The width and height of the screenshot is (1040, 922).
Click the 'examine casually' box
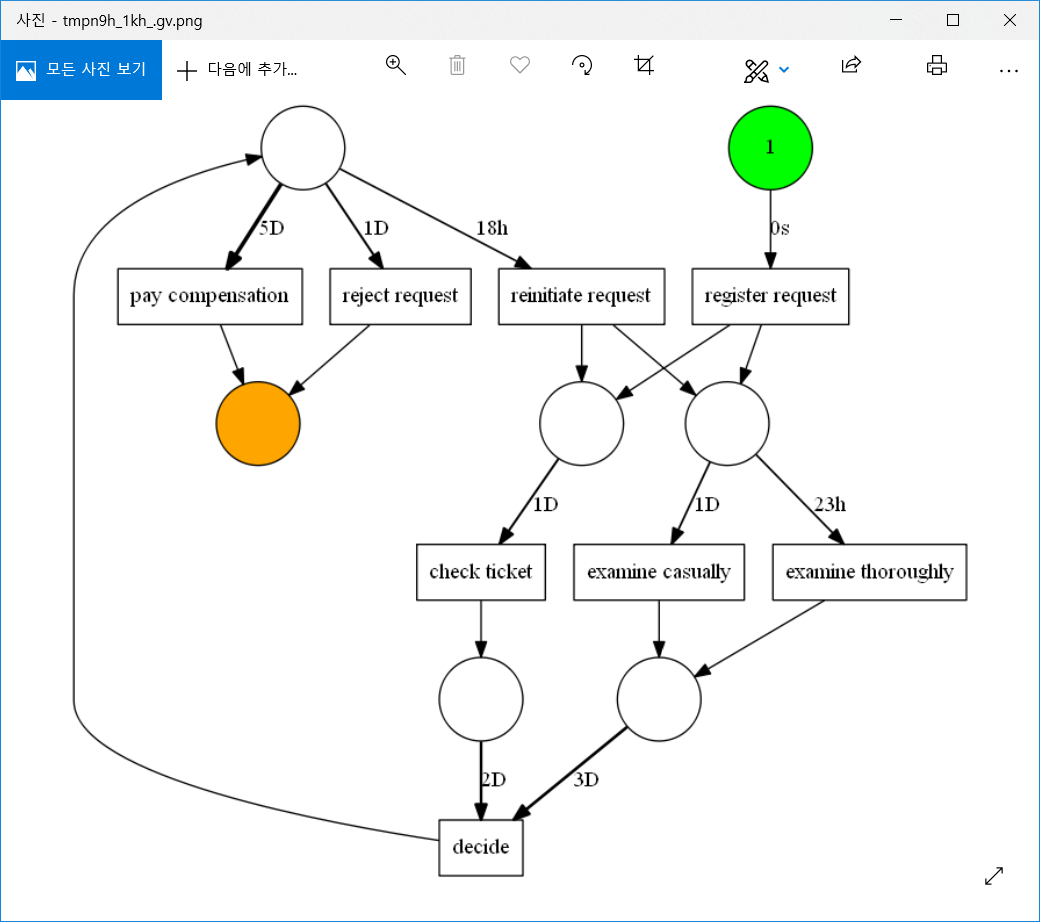(659, 572)
